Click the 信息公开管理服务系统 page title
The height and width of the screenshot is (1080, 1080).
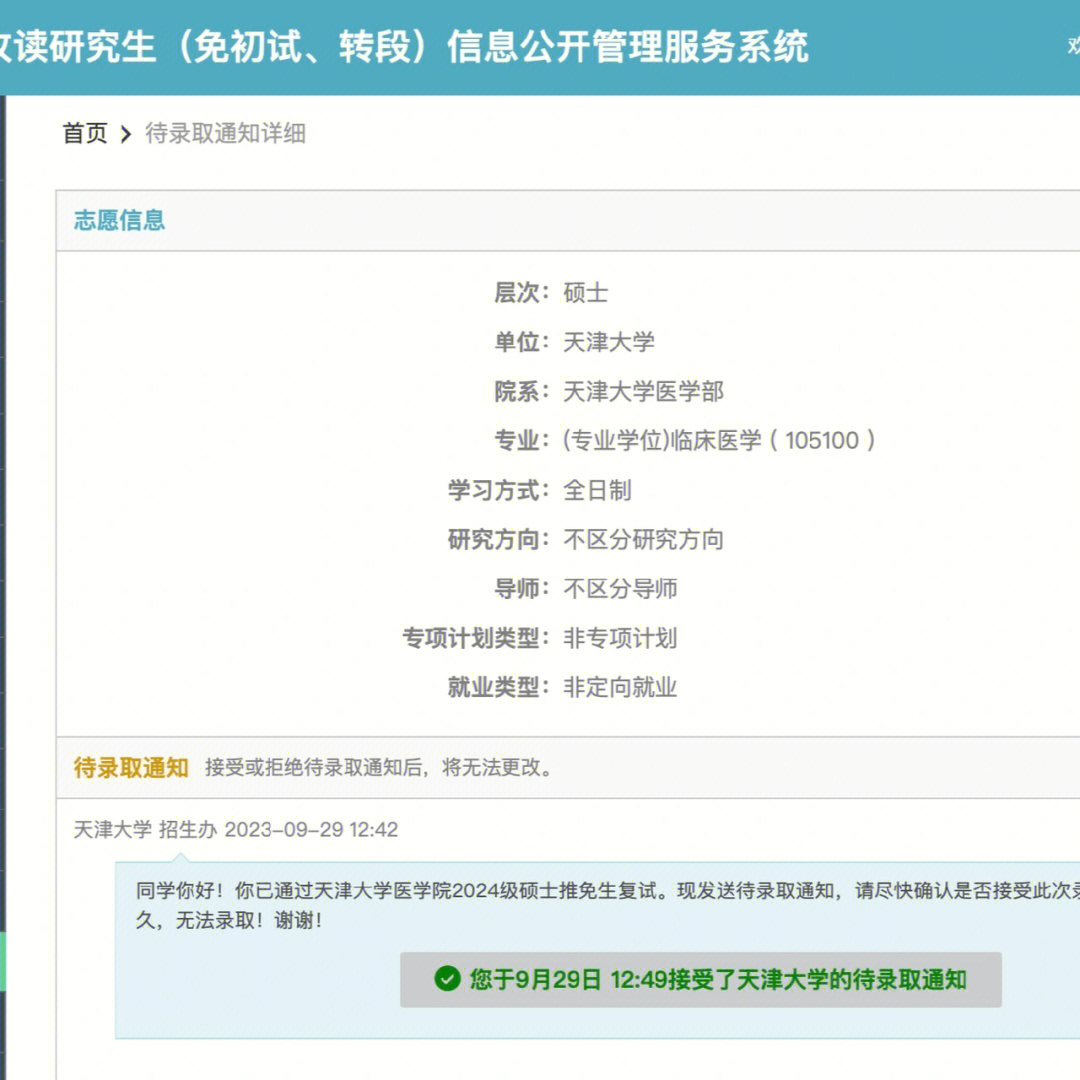click(x=403, y=47)
